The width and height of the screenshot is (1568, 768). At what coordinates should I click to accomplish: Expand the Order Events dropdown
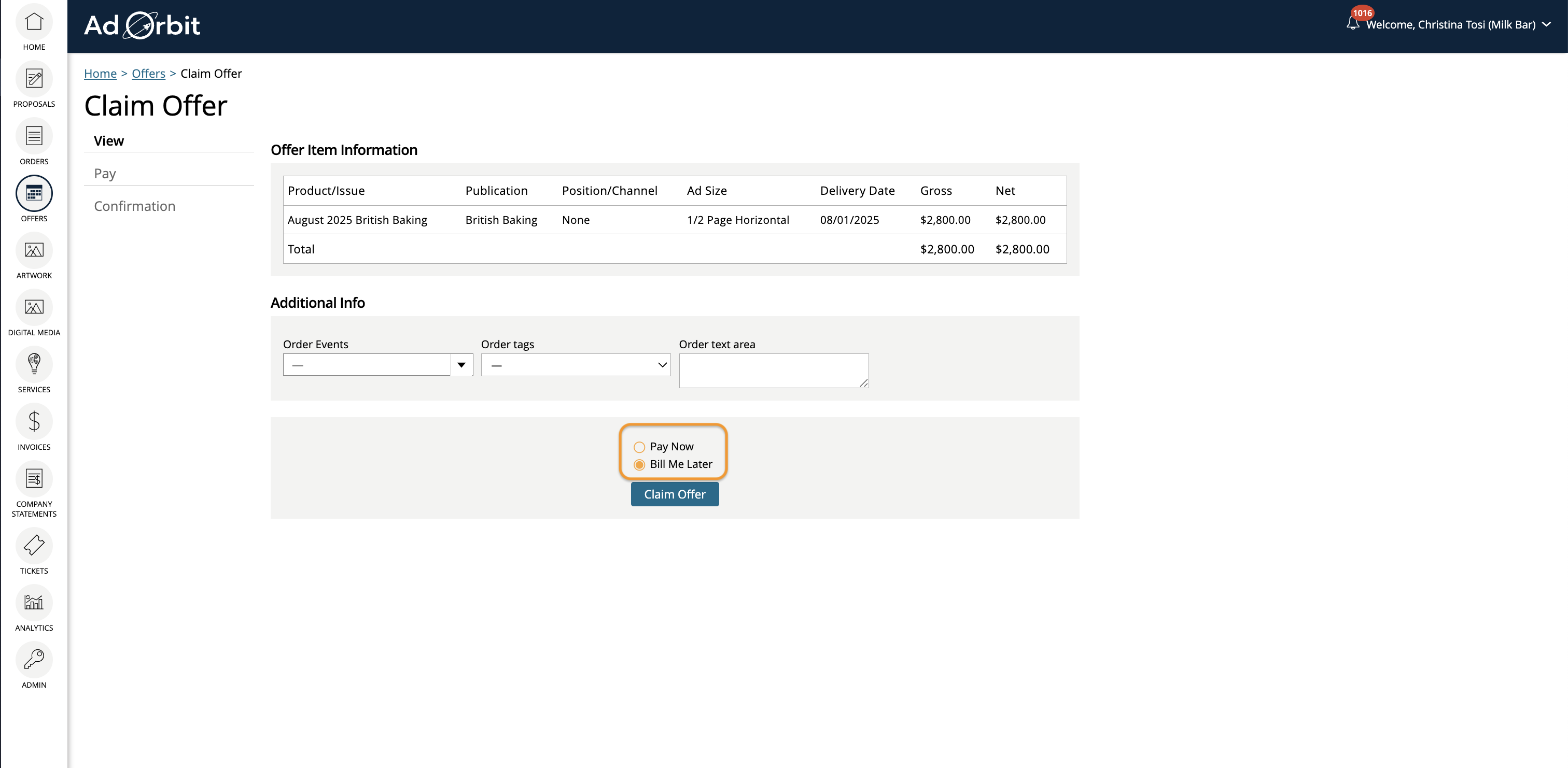461,365
